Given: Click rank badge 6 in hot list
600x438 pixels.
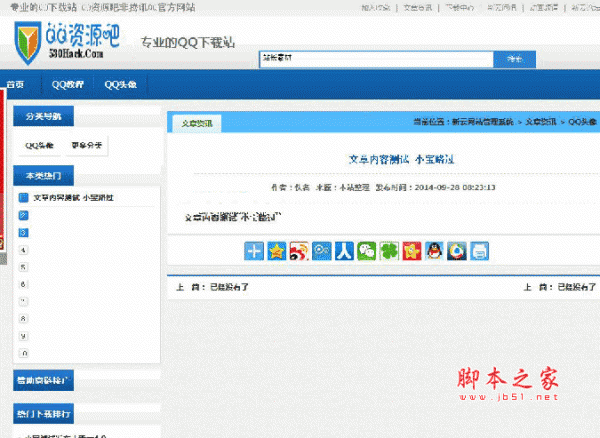Looking at the screenshot, I should coord(23,284).
